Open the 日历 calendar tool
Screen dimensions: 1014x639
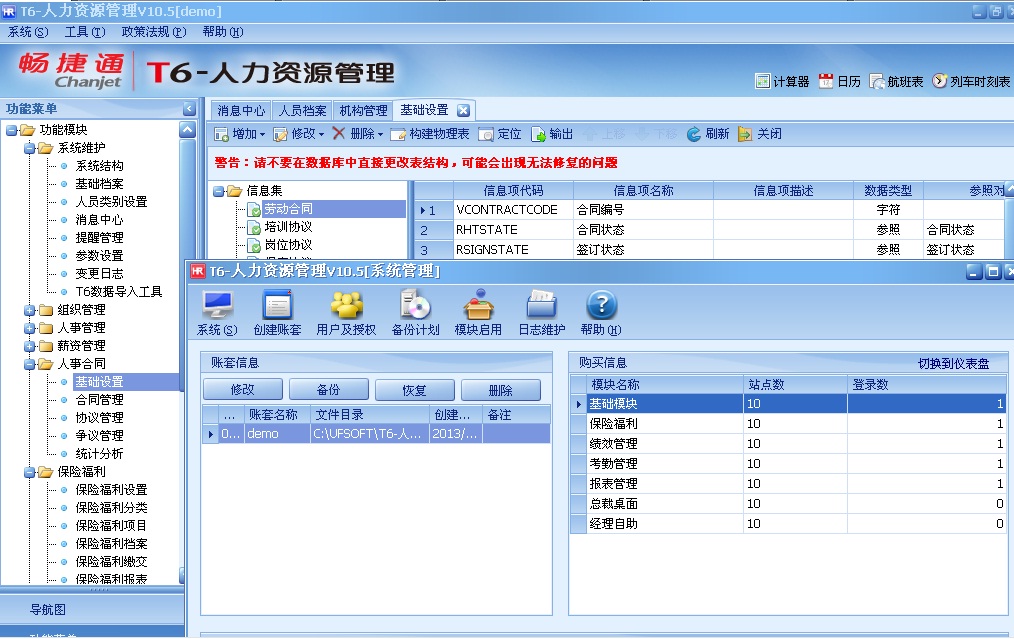(x=839, y=81)
